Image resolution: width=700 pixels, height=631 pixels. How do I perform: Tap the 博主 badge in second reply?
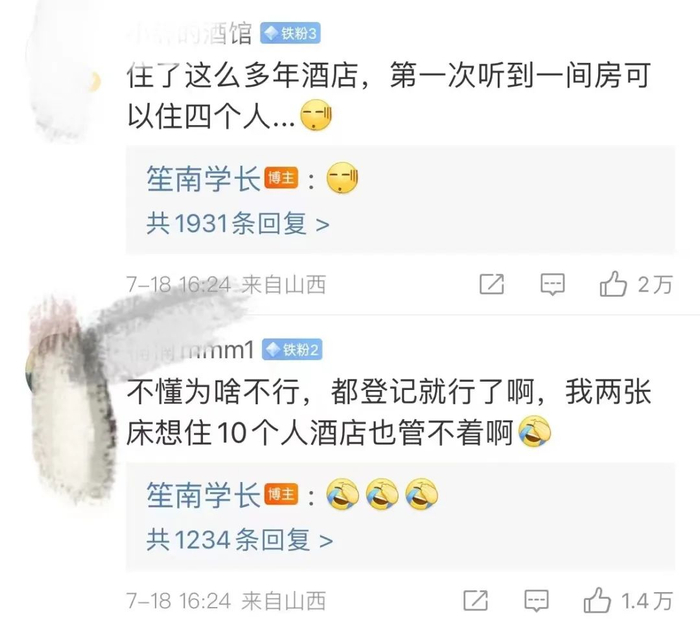[x=281, y=494]
